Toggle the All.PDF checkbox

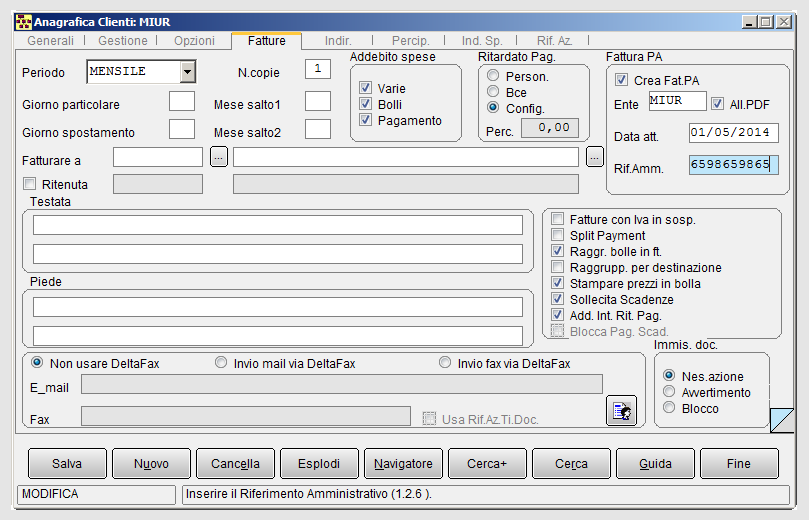click(717, 104)
